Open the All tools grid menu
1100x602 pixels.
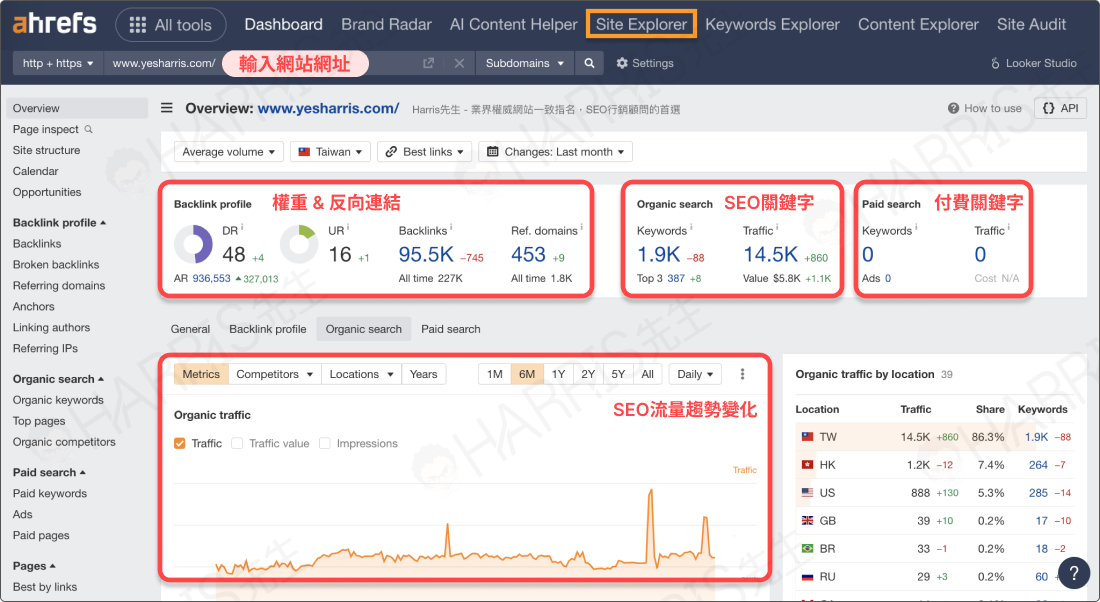[x=170, y=25]
